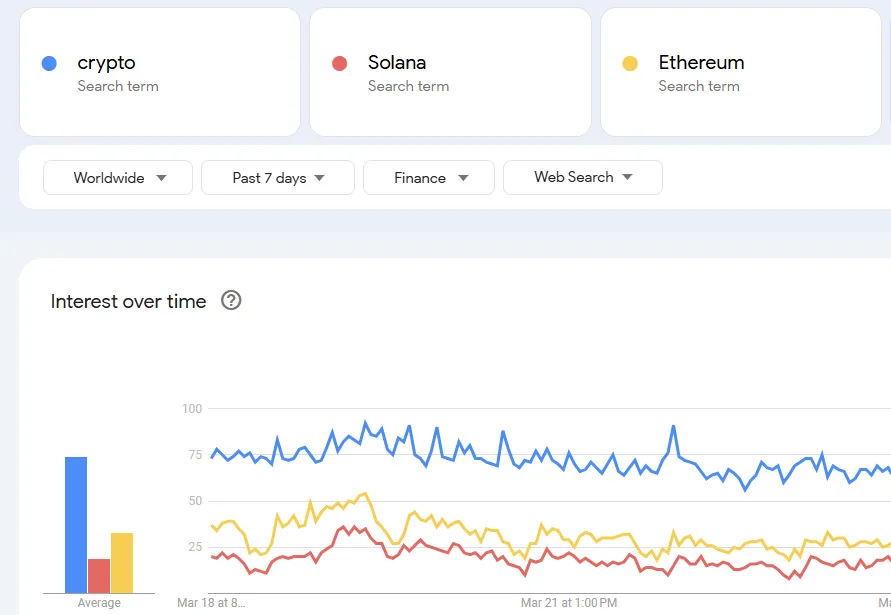Click the yellow dot next to Ethereum
Image resolution: width=891 pixels, height=615 pixels.
coord(630,63)
